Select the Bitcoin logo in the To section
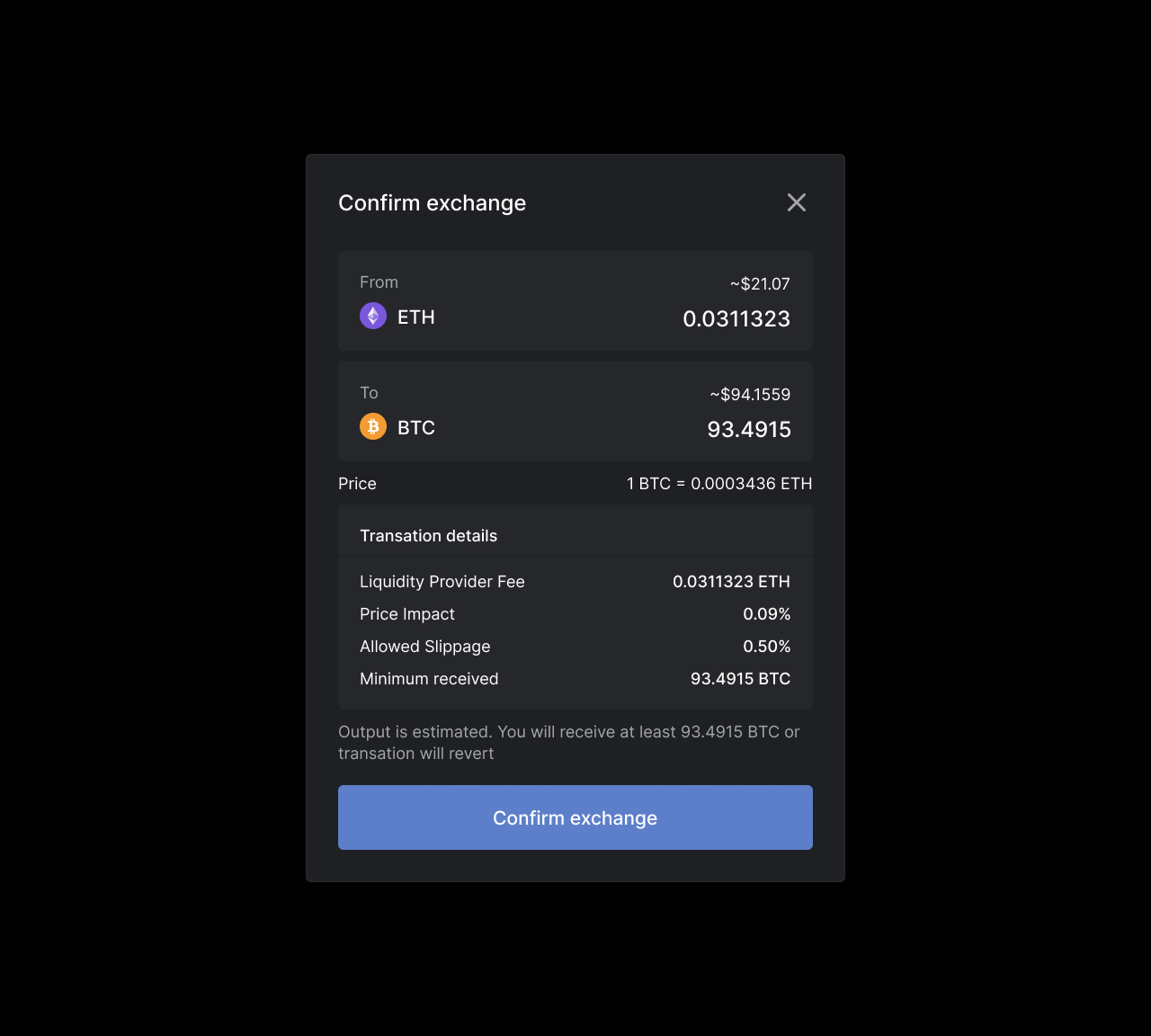This screenshot has width=1151, height=1036. (x=372, y=426)
